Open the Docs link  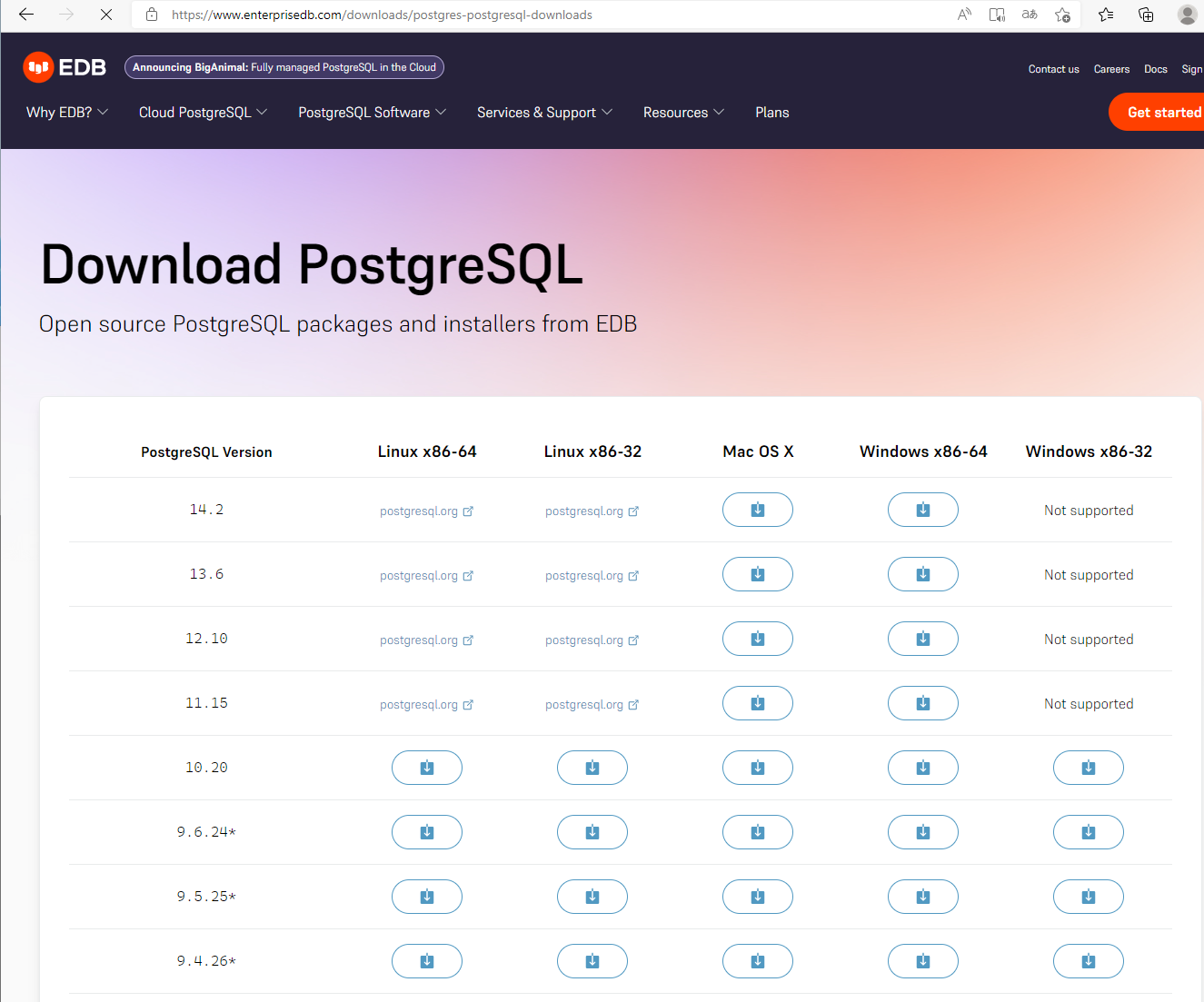pyautogui.click(x=1155, y=69)
